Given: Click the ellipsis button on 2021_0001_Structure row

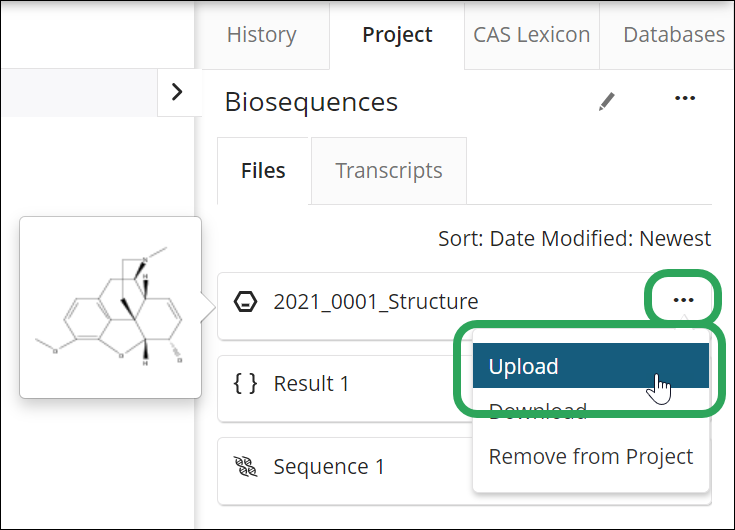Looking at the screenshot, I should [684, 300].
